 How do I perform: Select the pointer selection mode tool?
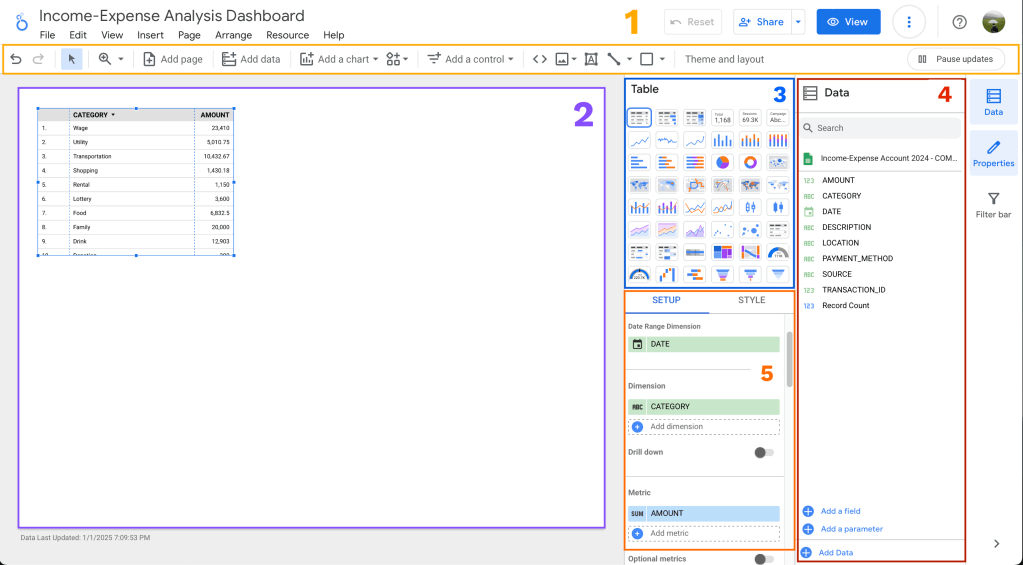[72, 59]
